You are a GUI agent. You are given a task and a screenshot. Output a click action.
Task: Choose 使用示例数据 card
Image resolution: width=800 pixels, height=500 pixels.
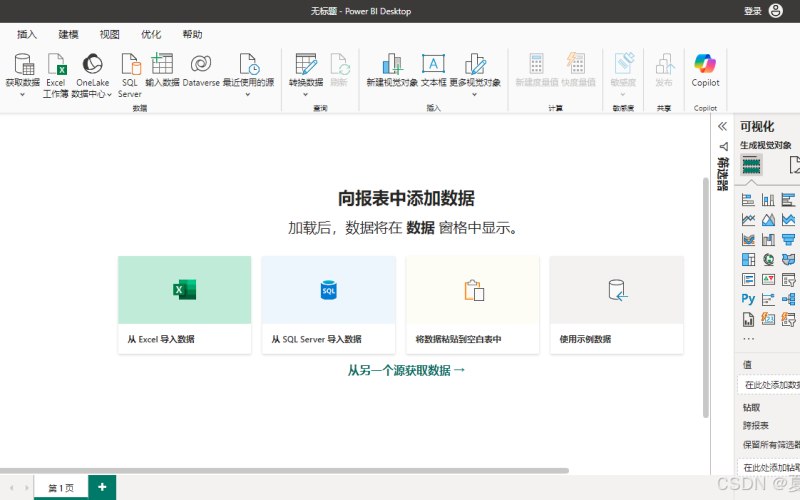[x=616, y=305]
